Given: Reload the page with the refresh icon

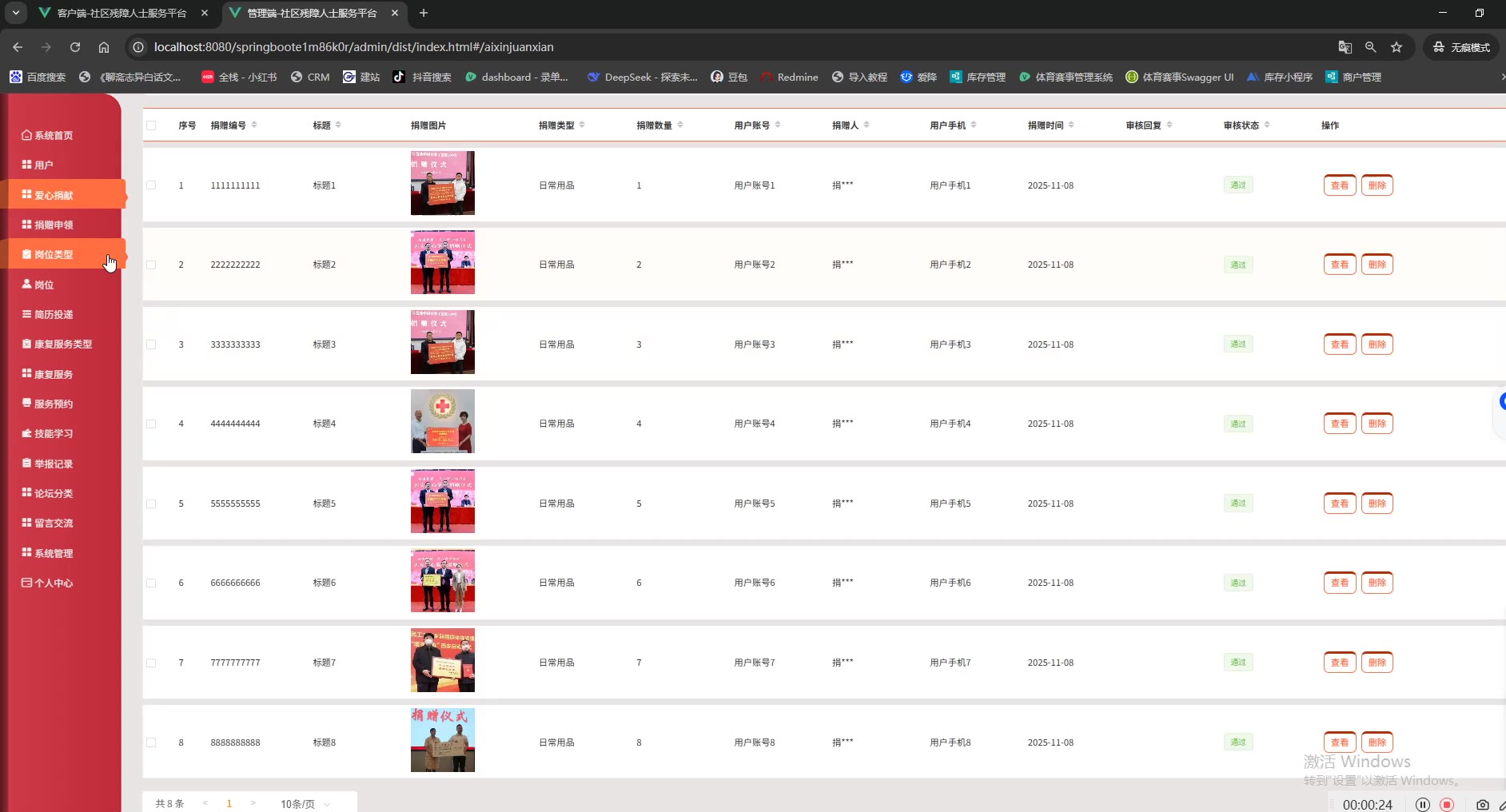Looking at the screenshot, I should 75,47.
